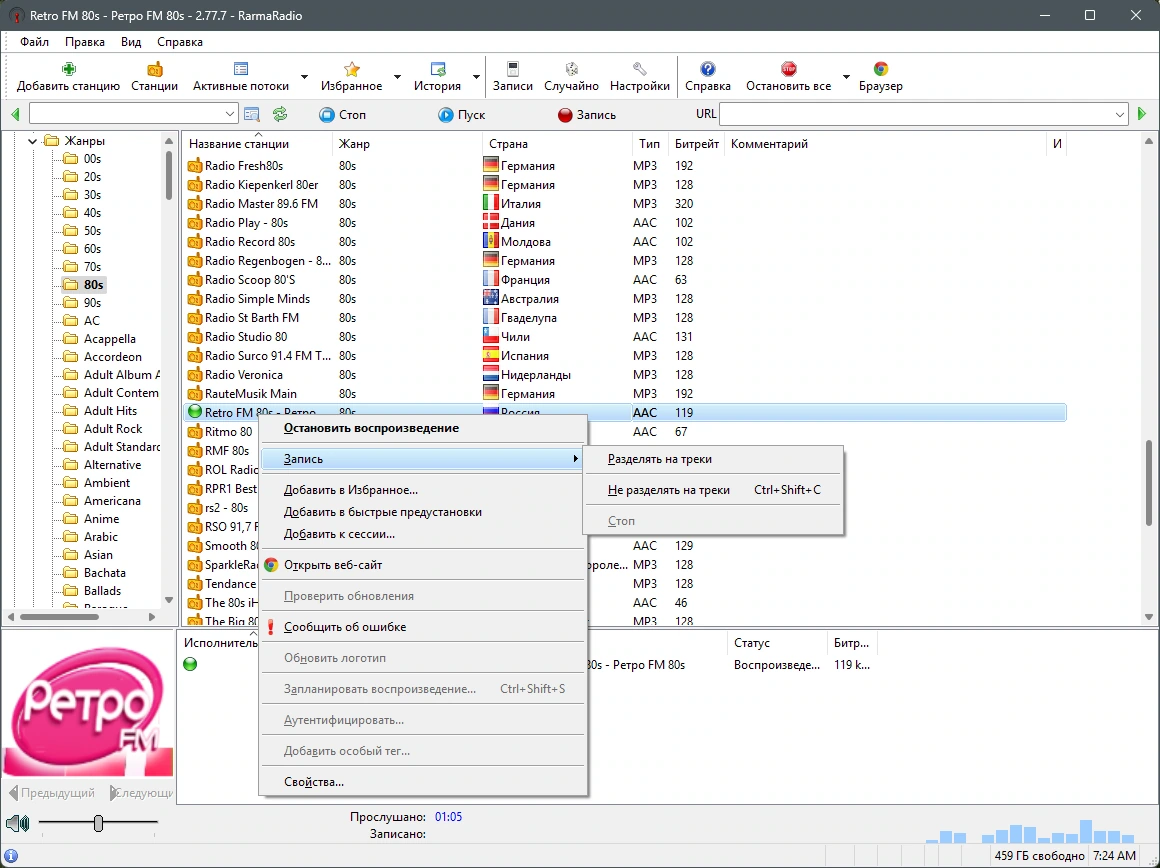Mute using the speaker icon
1160x868 pixels.
click(17, 823)
